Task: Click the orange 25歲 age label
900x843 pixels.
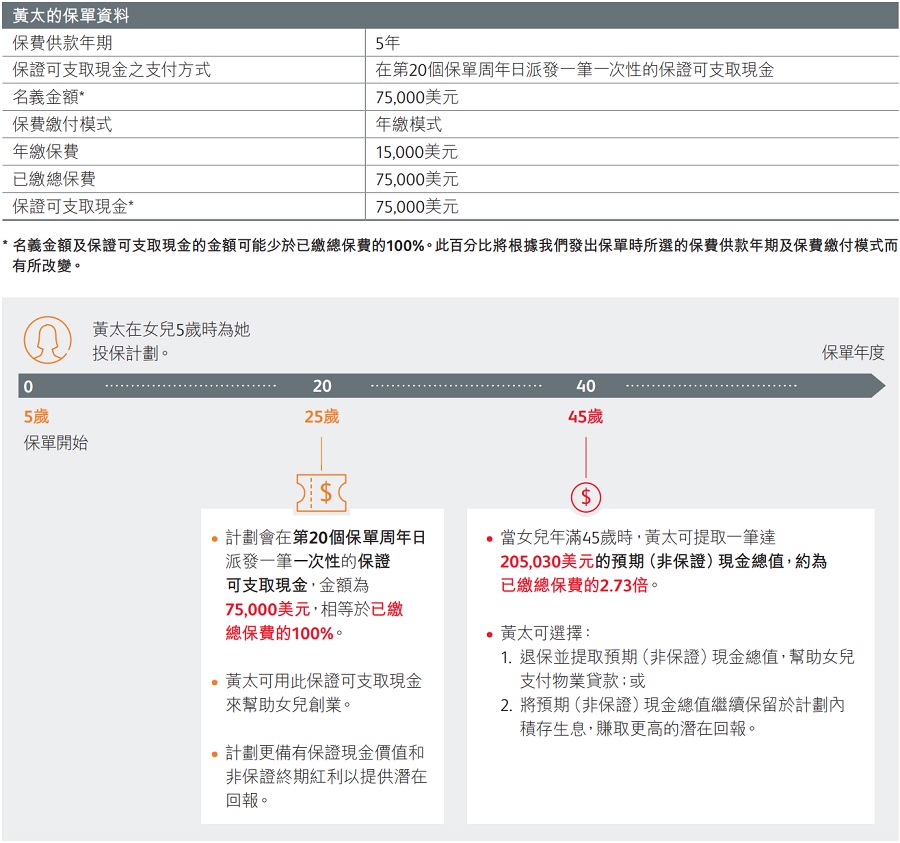Action: pos(321,416)
